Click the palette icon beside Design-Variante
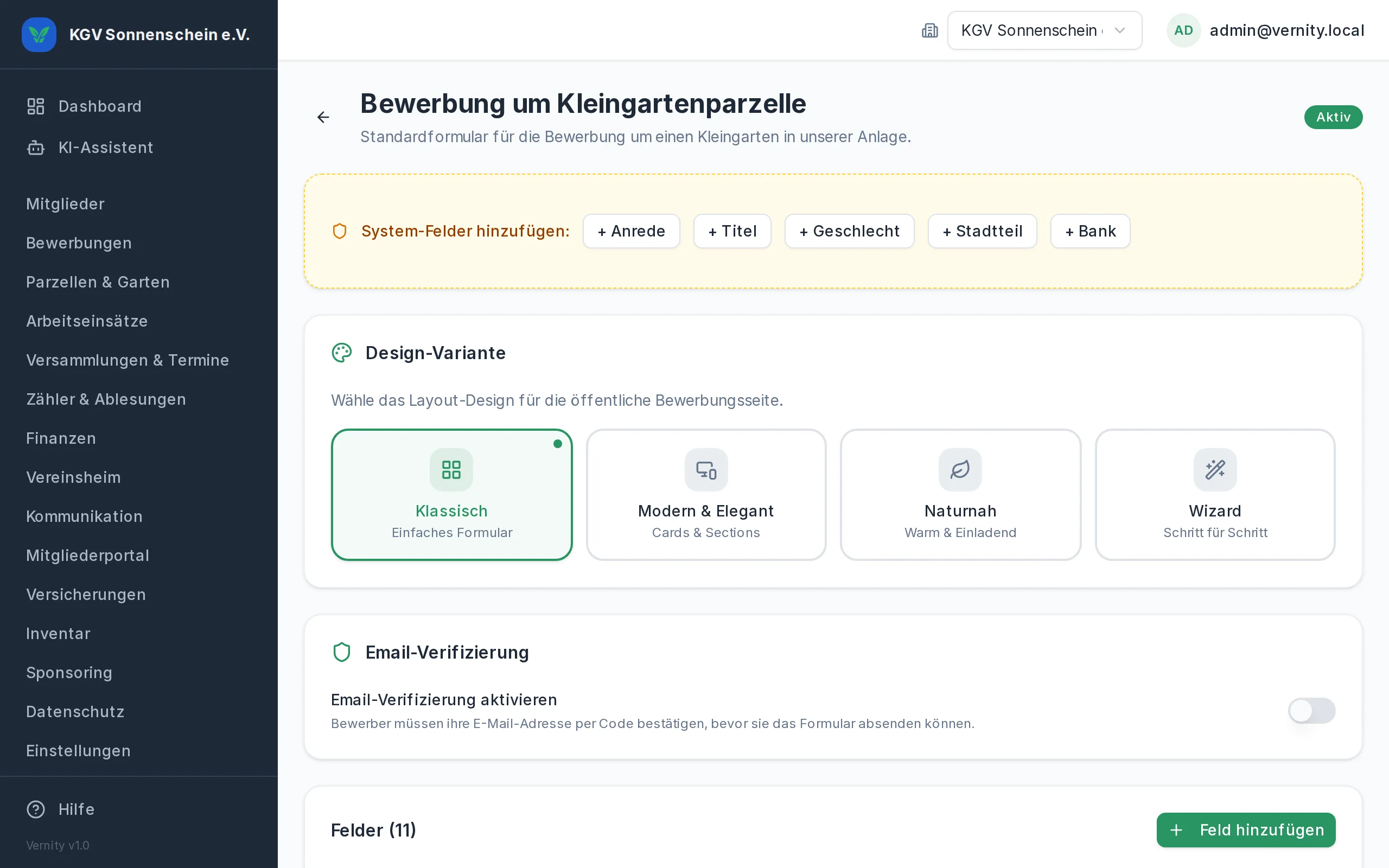1389x868 pixels. pos(341,353)
